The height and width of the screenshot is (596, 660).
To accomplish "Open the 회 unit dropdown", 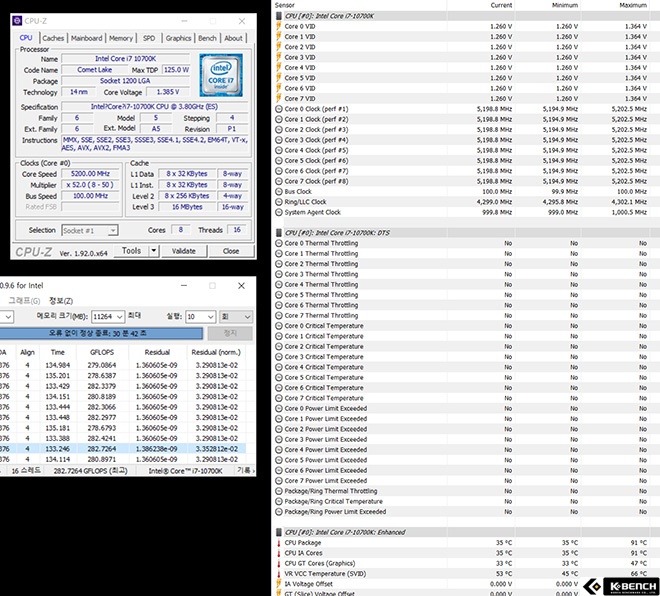I will click(236, 317).
